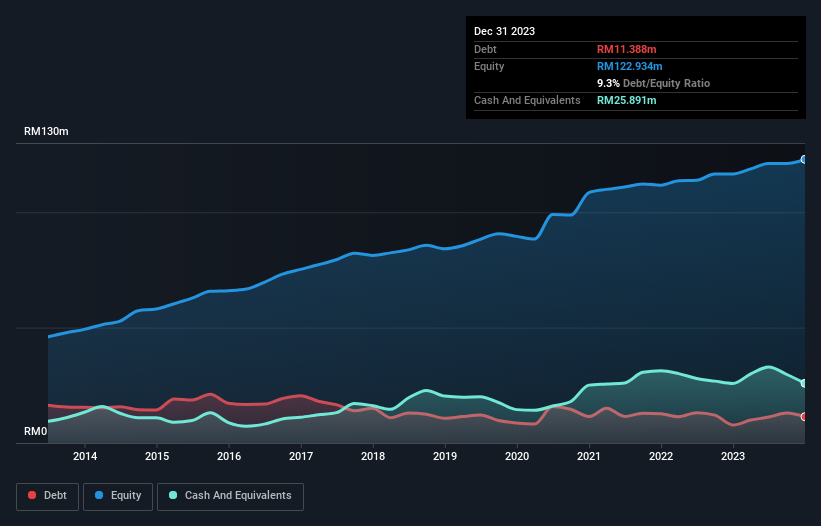Image resolution: width=821 pixels, height=526 pixels.
Task: Select the 2014 x-axis year label
Action: (x=85, y=456)
